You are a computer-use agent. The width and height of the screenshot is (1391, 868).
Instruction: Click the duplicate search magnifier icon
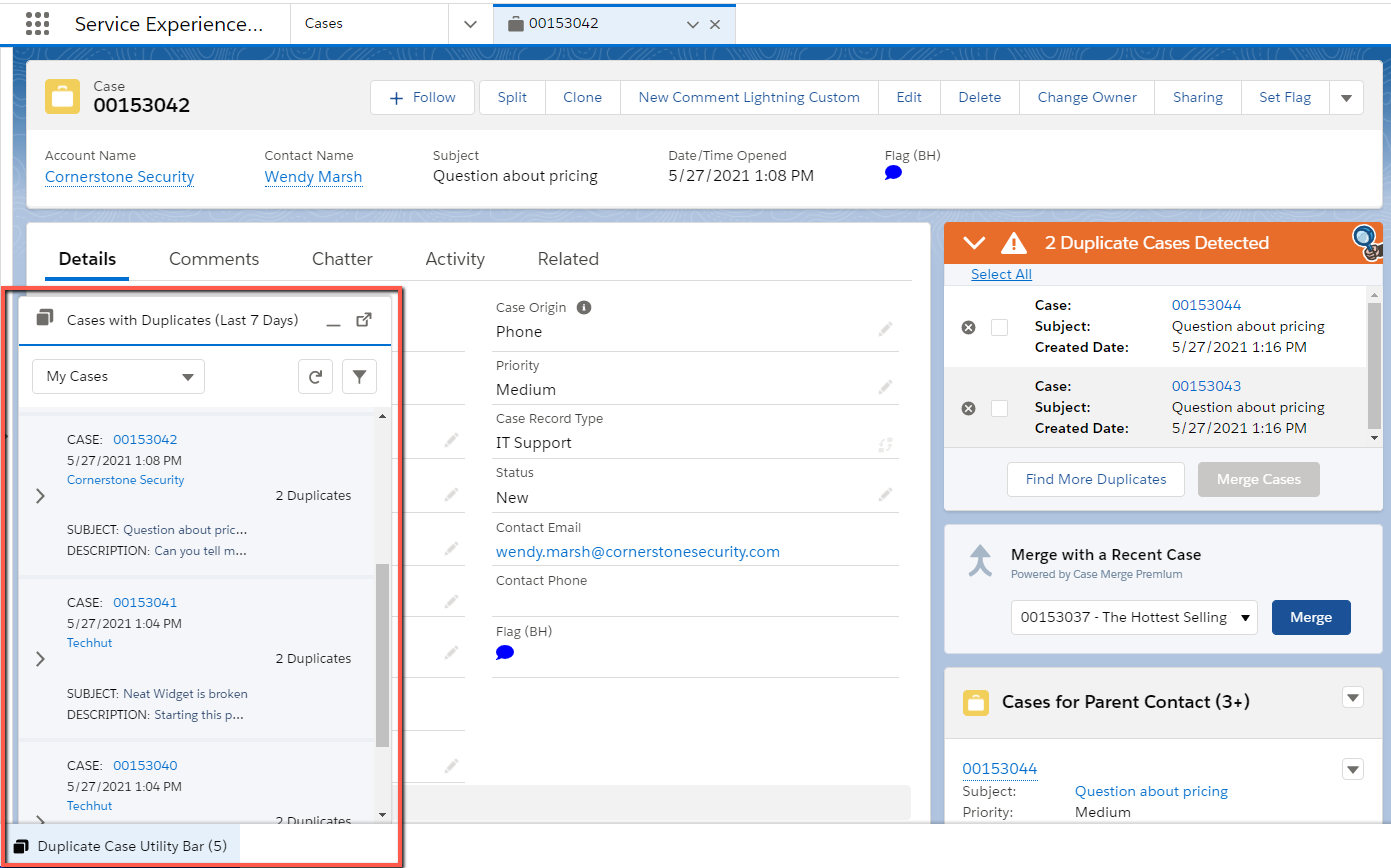(1367, 242)
